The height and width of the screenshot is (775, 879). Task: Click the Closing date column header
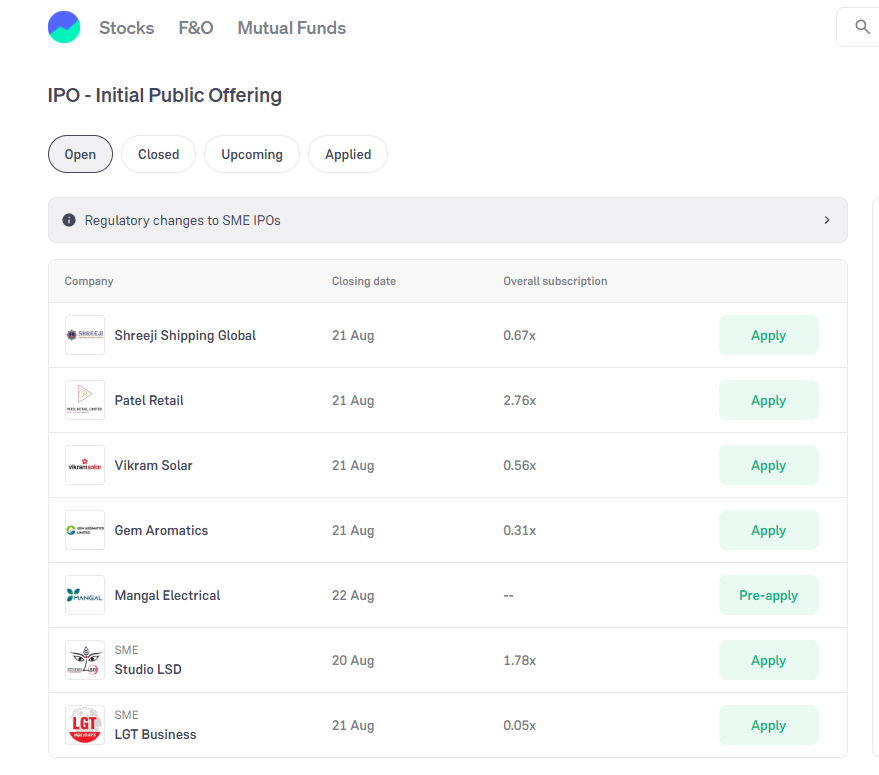tap(363, 281)
